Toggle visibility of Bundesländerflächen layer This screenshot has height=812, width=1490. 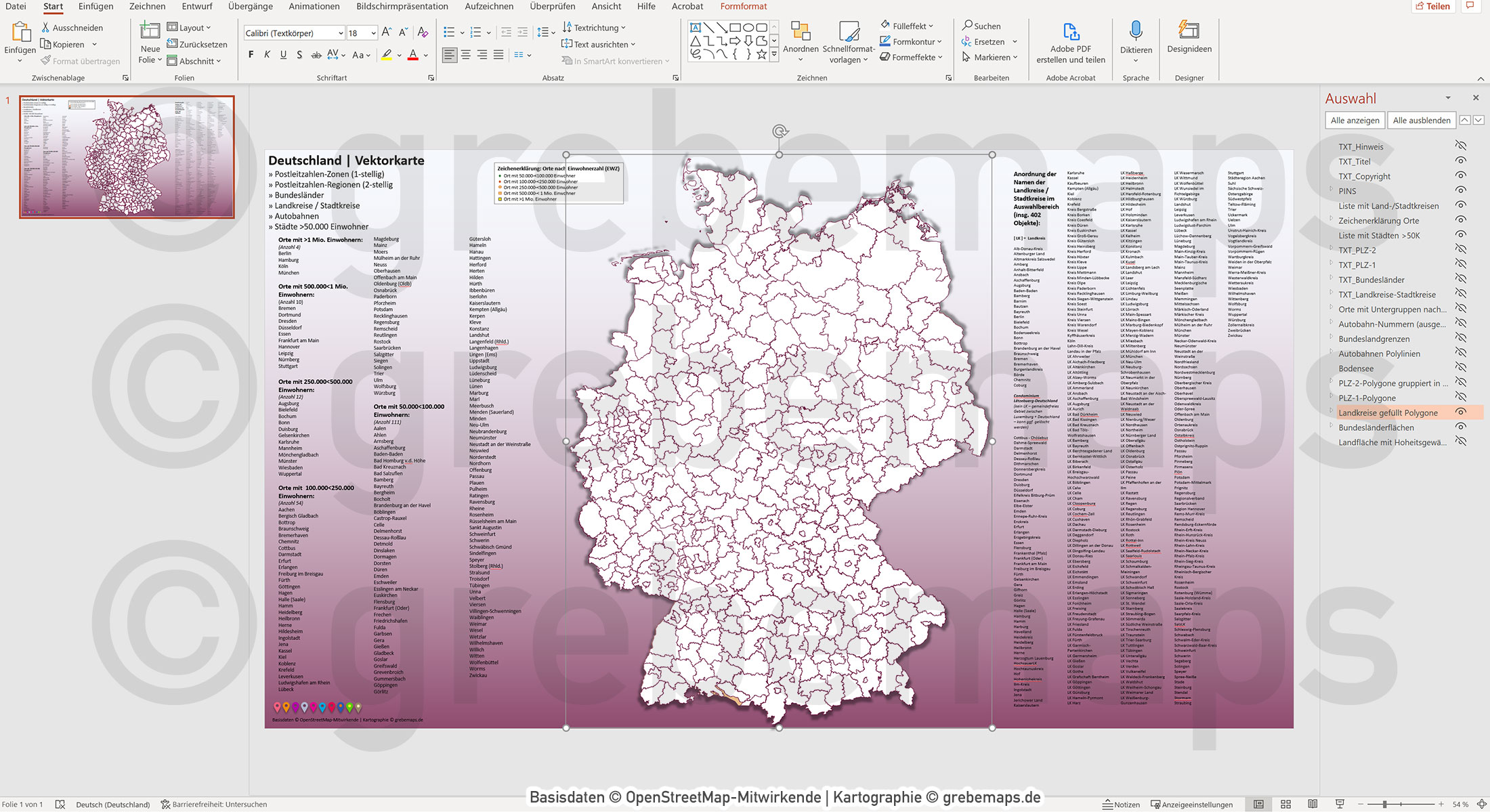pyautogui.click(x=1460, y=427)
